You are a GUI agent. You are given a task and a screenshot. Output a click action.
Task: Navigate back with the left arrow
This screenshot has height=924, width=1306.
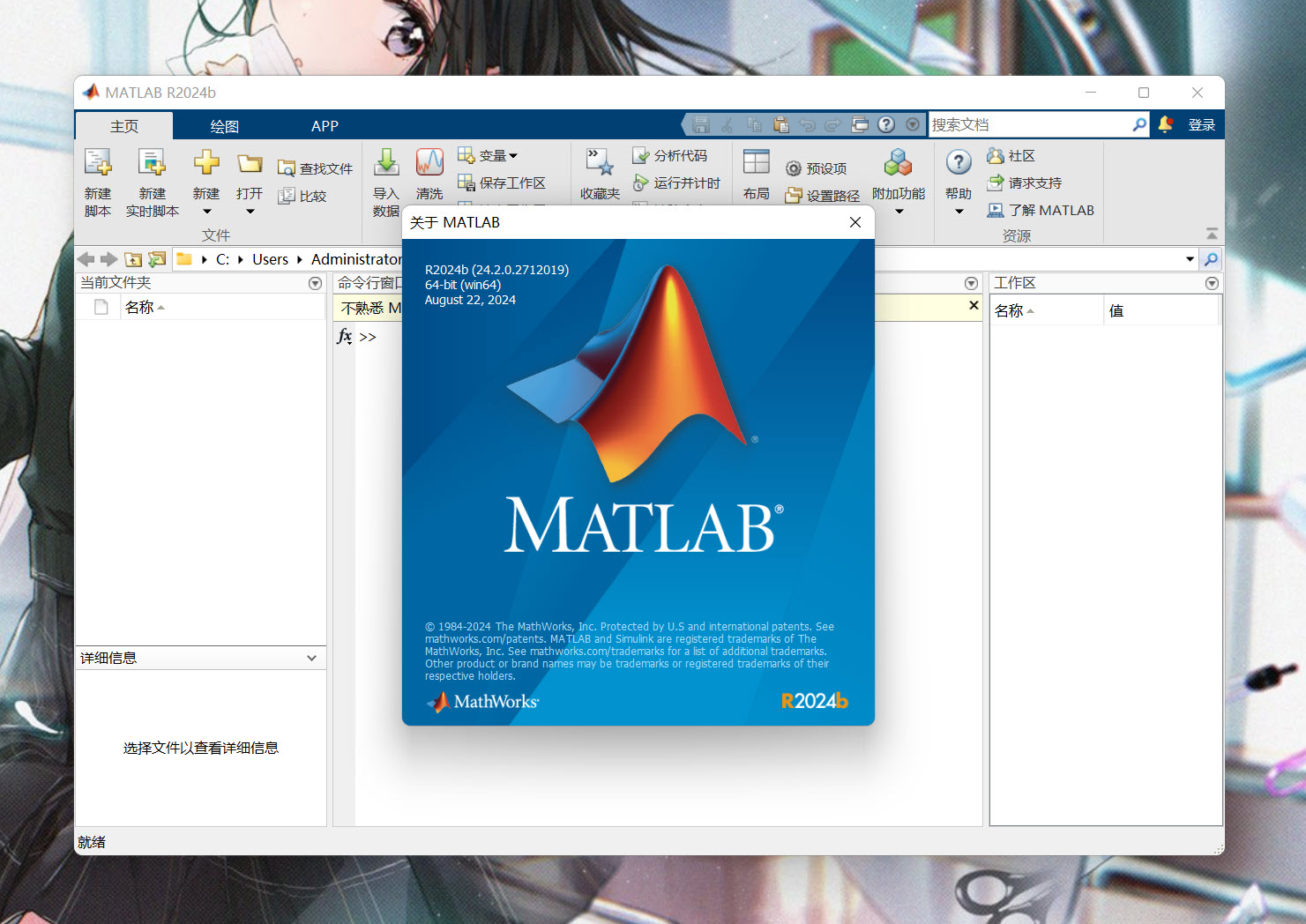coord(86,259)
